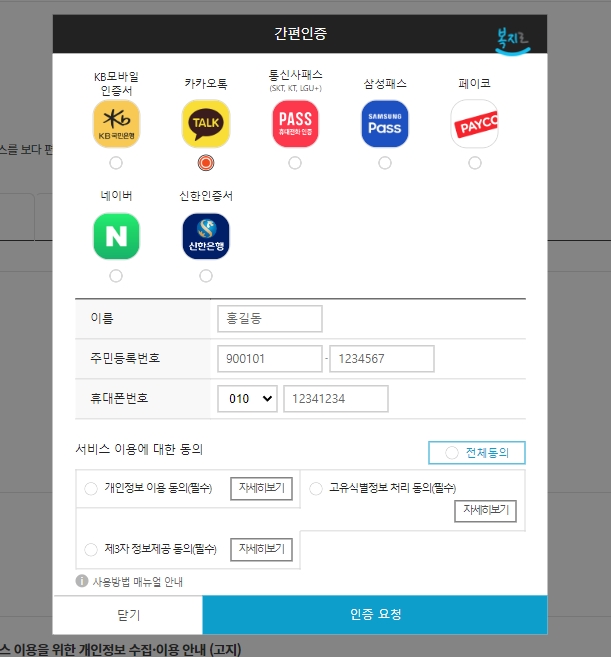The image size is (611, 657).
Task: Click the 카카오톡 label text
Action: (206, 83)
